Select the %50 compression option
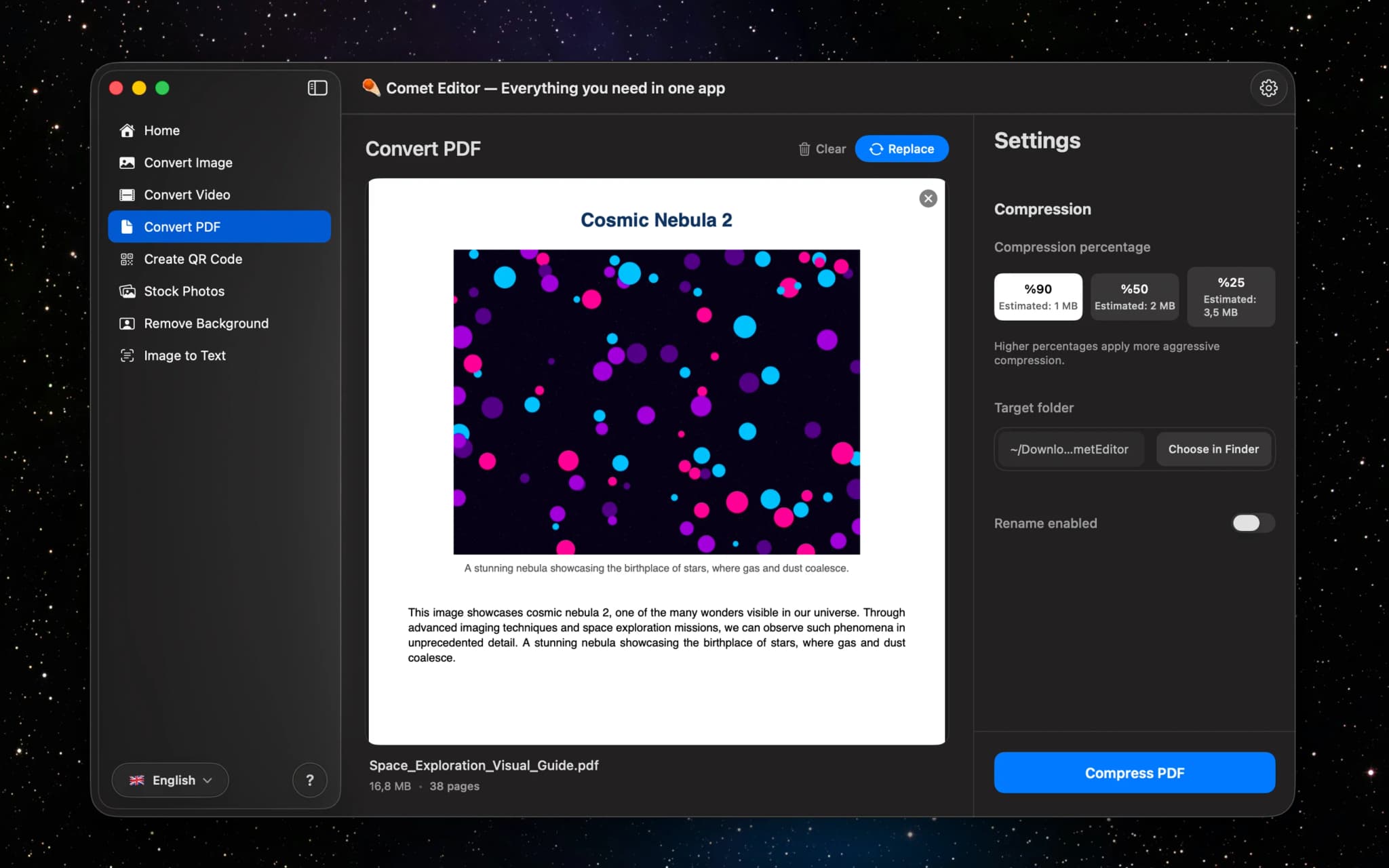 (x=1133, y=296)
